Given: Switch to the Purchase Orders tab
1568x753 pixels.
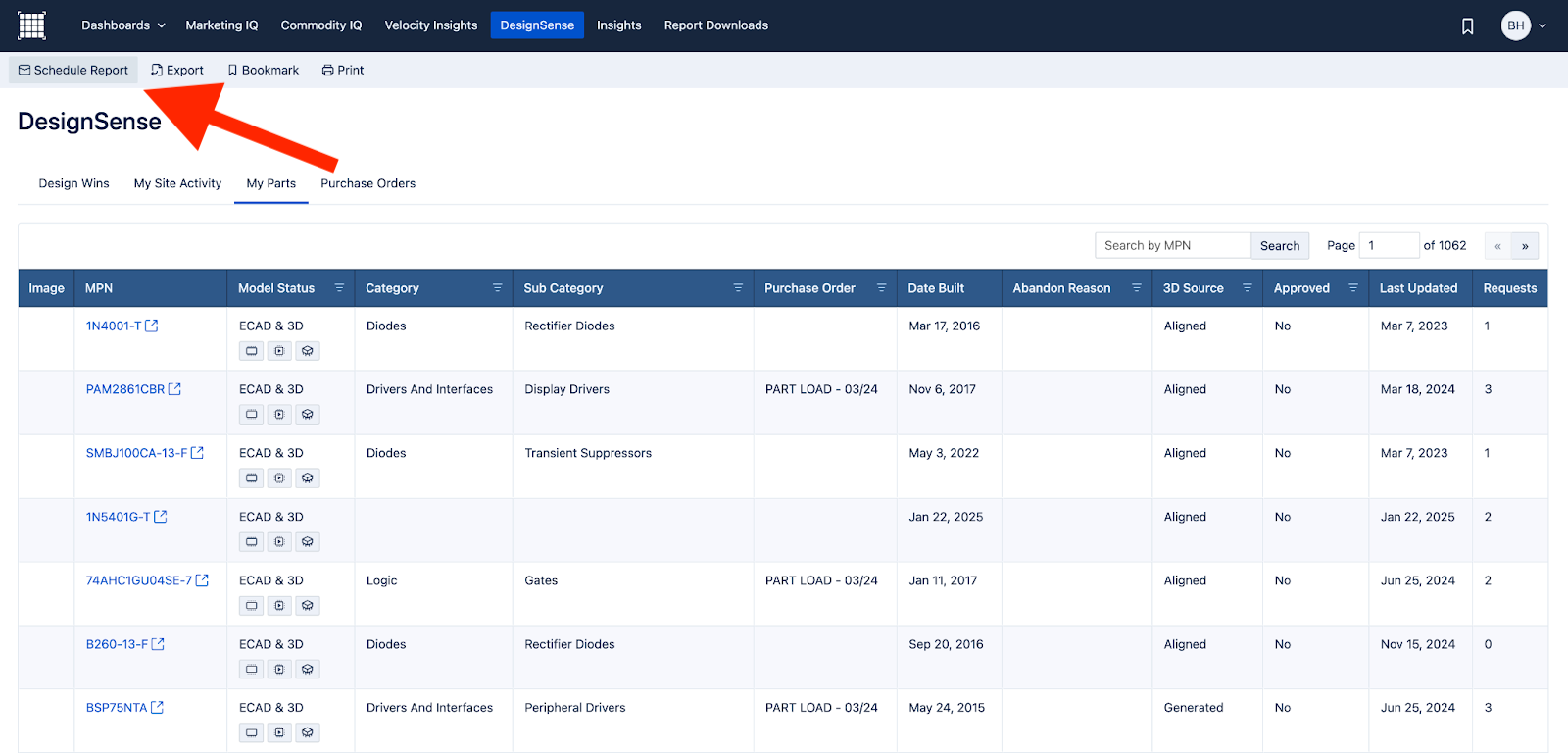Looking at the screenshot, I should click(368, 183).
